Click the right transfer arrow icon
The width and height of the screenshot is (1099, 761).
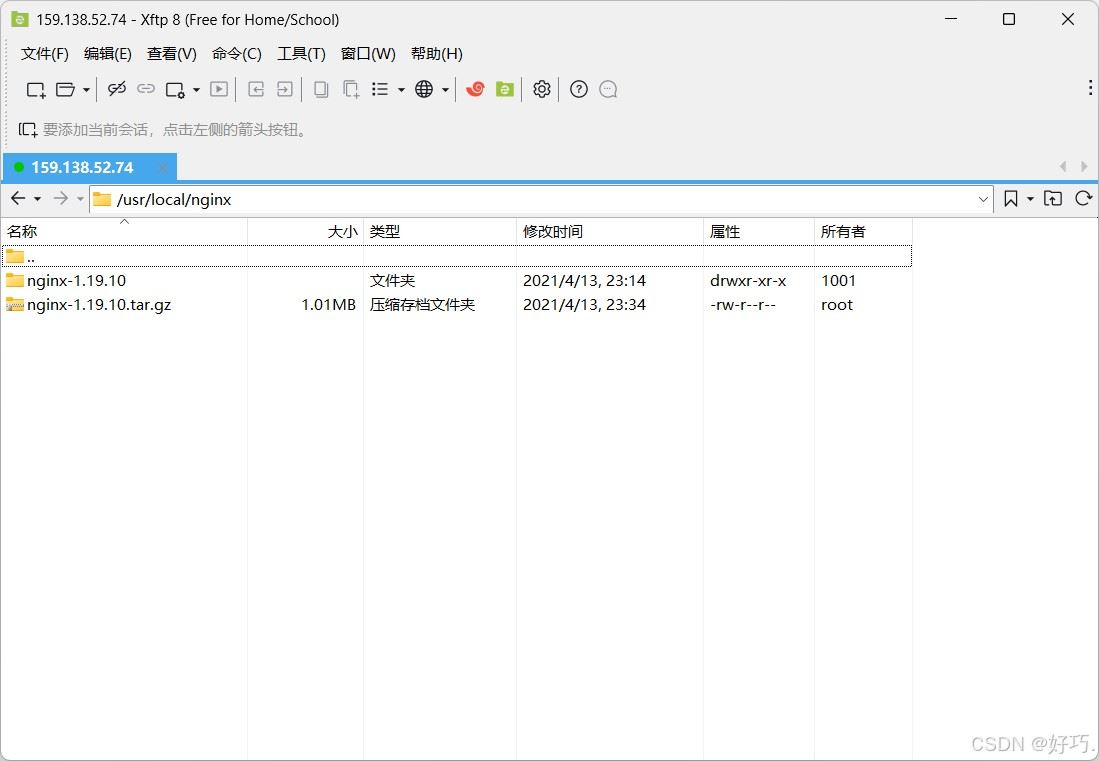[285, 89]
